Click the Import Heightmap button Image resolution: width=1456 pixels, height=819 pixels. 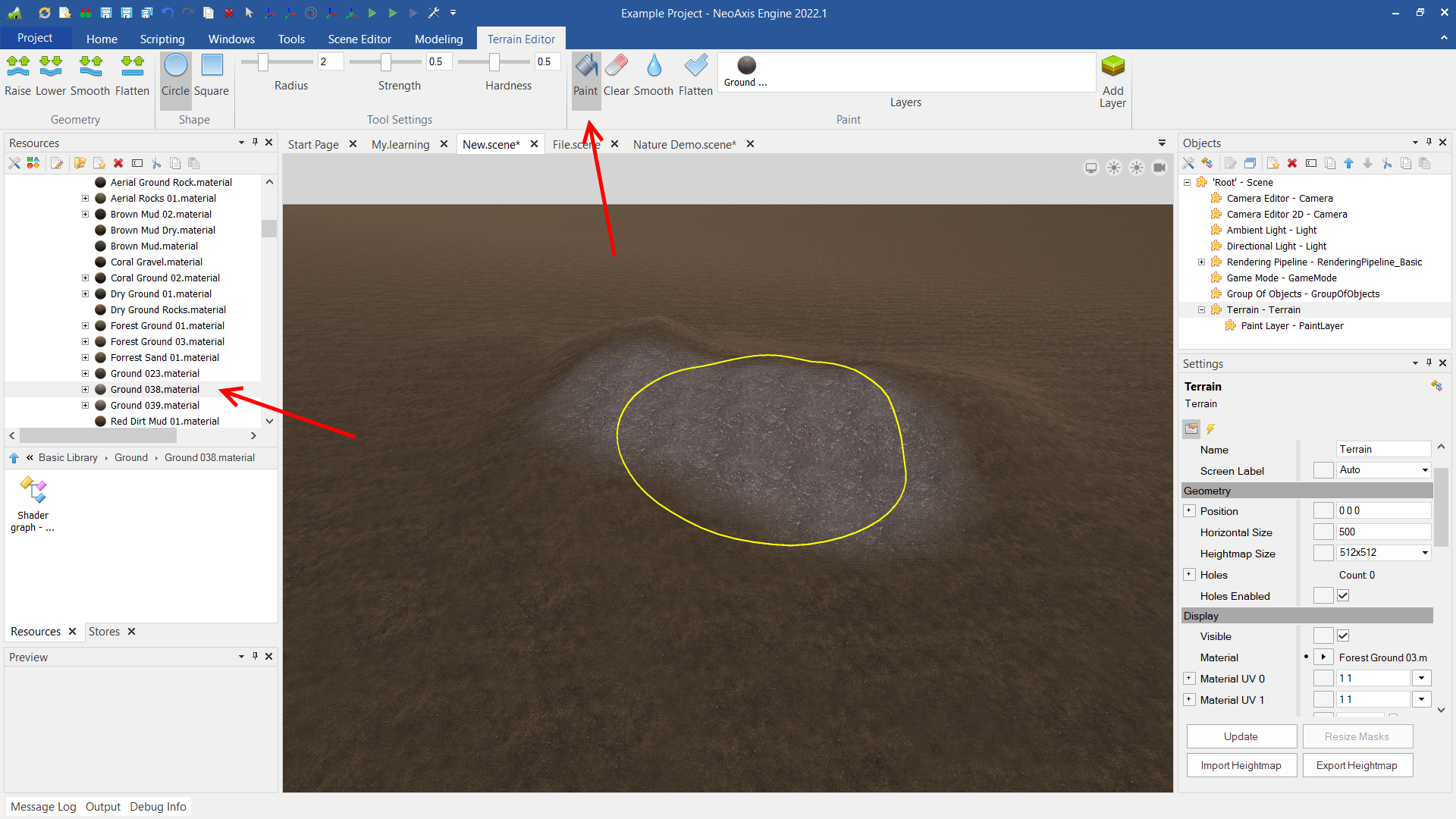click(1241, 765)
